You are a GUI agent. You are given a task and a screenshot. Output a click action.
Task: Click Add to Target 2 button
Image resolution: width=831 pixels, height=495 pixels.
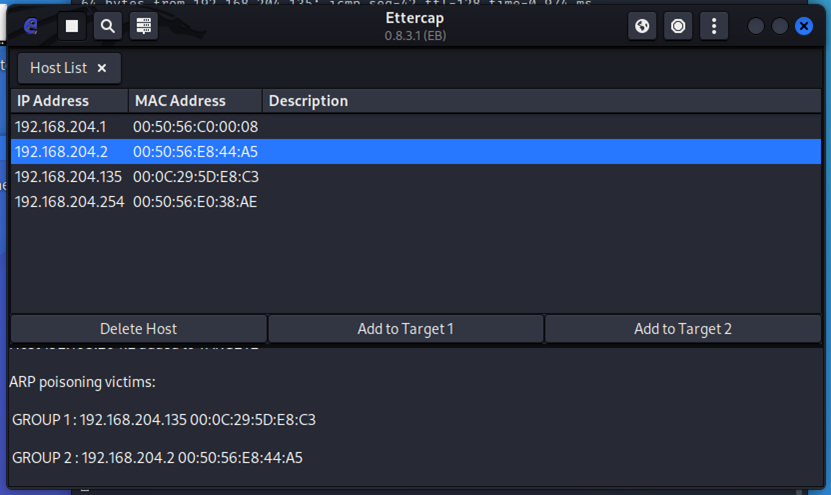pyautogui.click(x=682, y=329)
